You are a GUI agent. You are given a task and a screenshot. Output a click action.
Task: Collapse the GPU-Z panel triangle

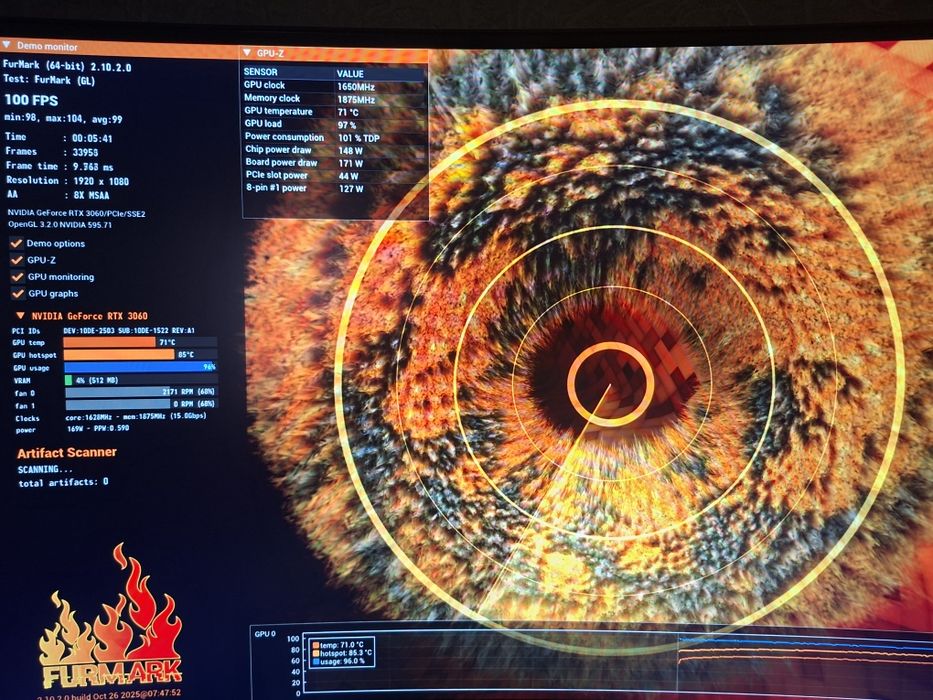pyautogui.click(x=248, y=53)
